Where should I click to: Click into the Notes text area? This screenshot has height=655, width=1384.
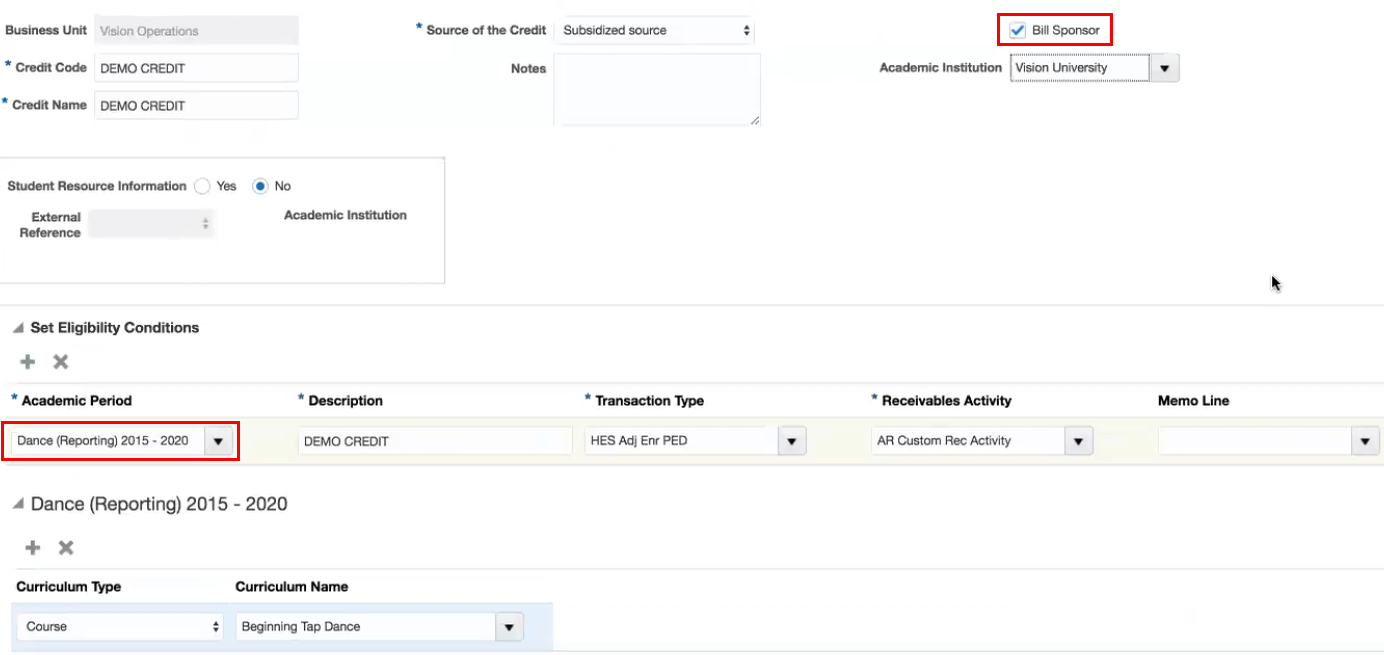pos(656,90)
